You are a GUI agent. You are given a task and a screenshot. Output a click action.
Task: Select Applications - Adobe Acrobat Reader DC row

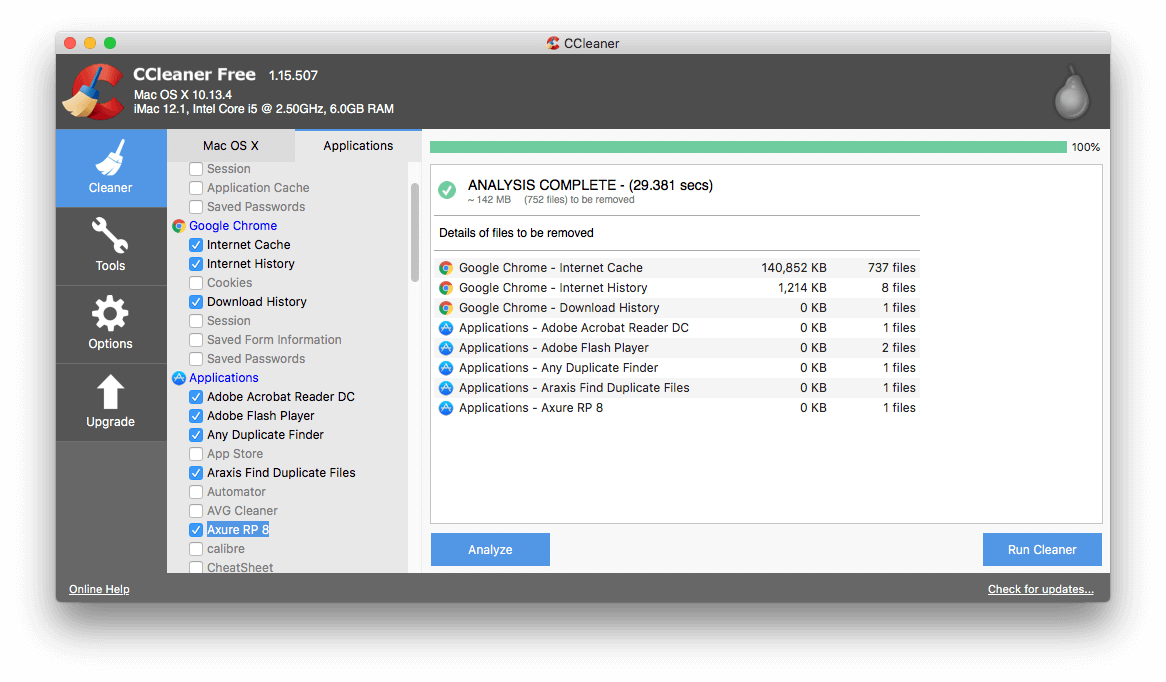(x=677, y=328)
